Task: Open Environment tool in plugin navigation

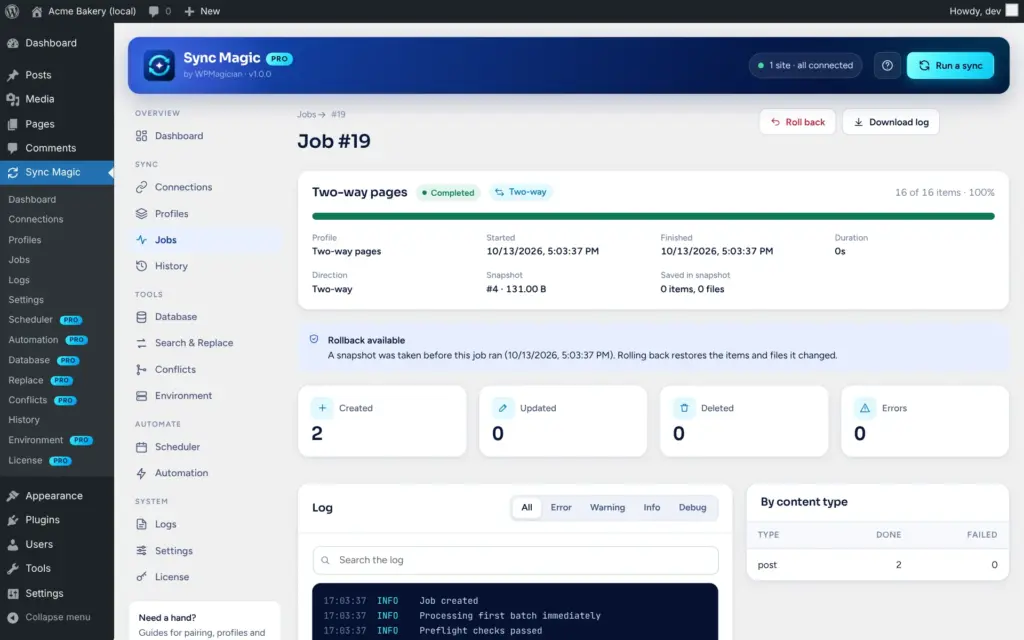Action: 204,396
